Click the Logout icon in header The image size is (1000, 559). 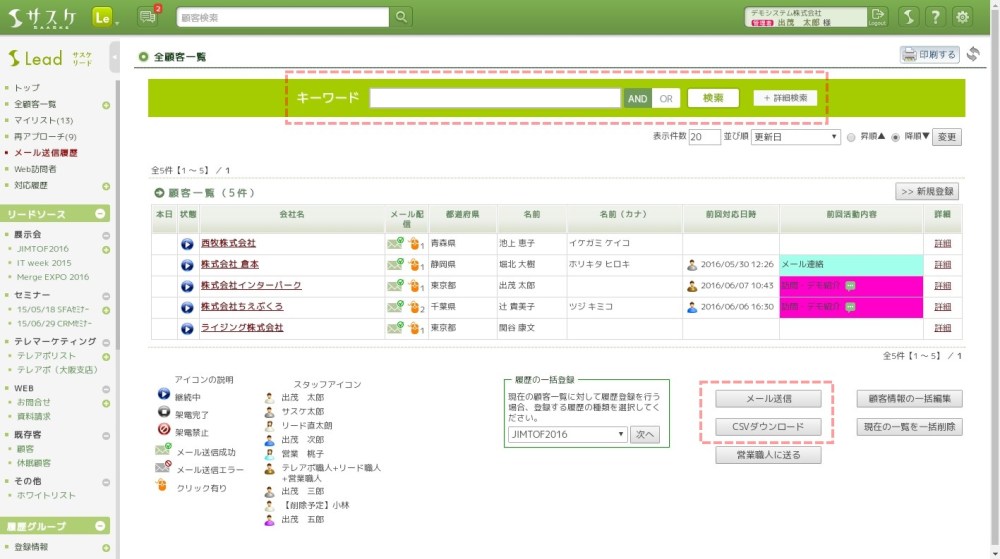coord(878,16)
